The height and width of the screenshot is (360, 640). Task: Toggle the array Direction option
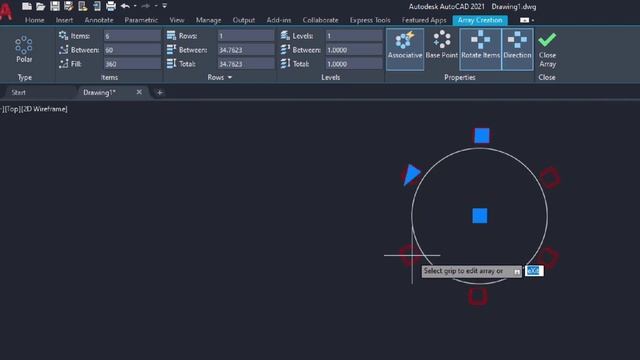click(x=517, y=49)
